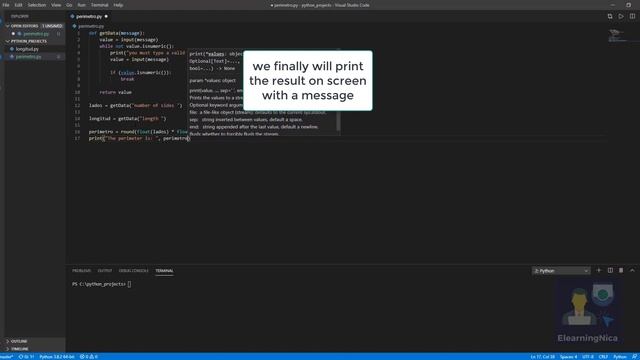Change end of line sequence 'CRLF'
Viewport: 640px width, 360px height.
[x=603, y=357]
